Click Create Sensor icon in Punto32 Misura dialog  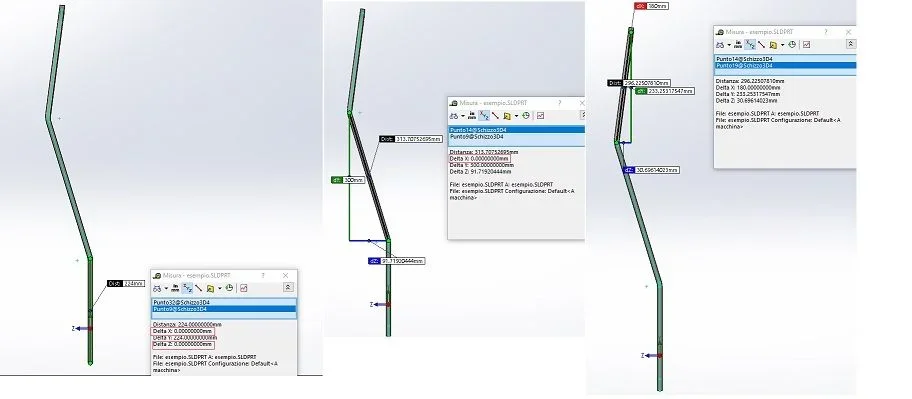pyautogui.click(x=244, y=288)
